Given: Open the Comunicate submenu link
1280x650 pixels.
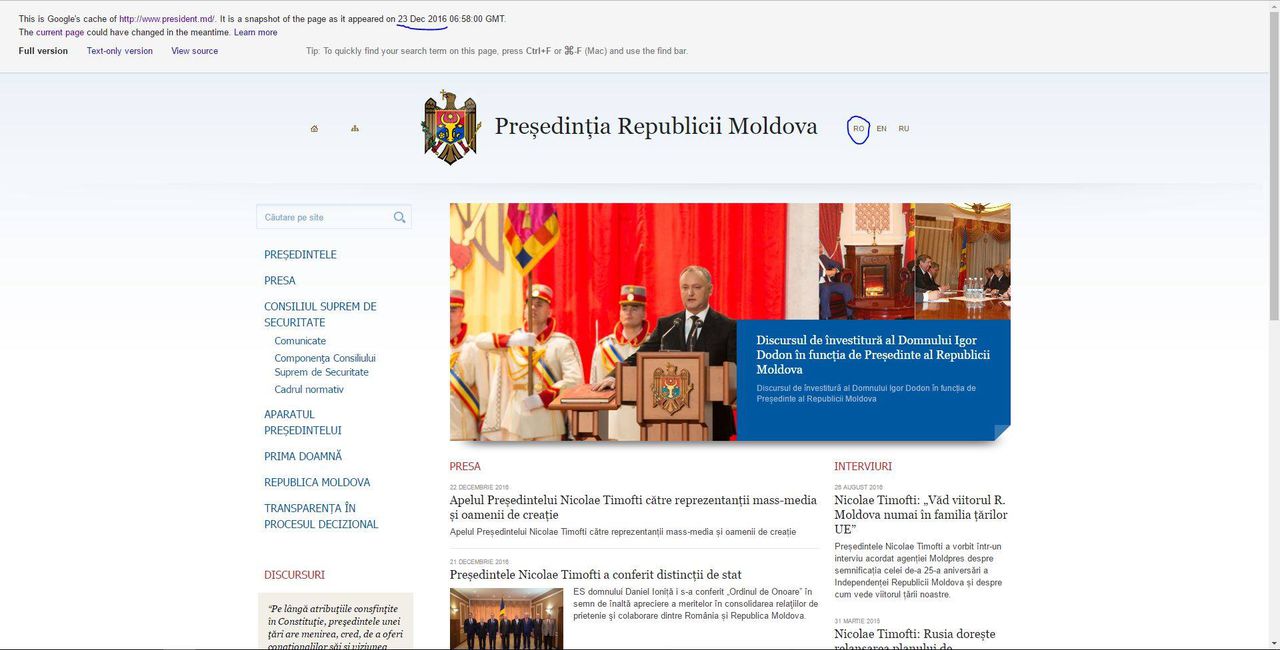Looking at the screenshot, I should click(x=300, y=341).
